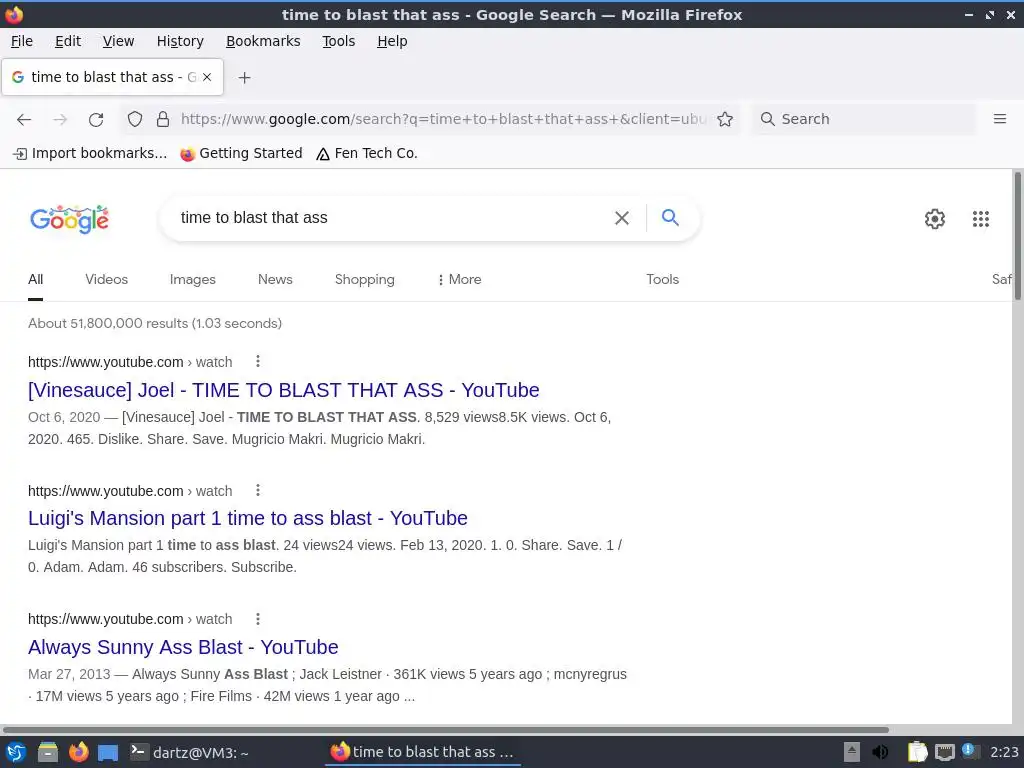1024x768 pixels.
Task: Open a new tab with the plus button
Action: point(244,78)
